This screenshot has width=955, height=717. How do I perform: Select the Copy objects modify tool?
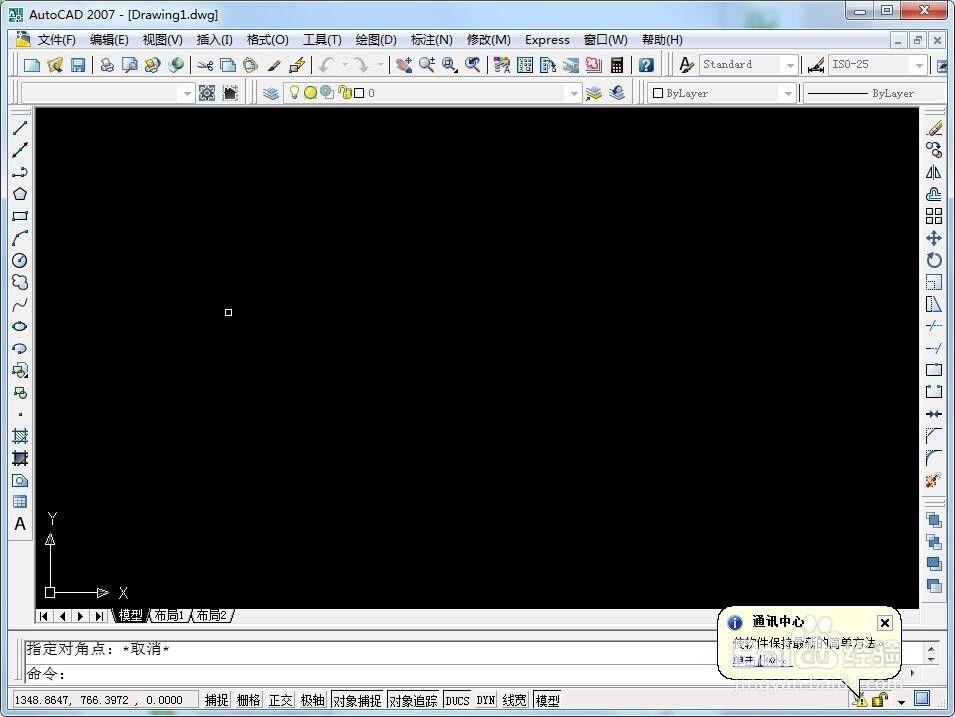click(934, 150)
